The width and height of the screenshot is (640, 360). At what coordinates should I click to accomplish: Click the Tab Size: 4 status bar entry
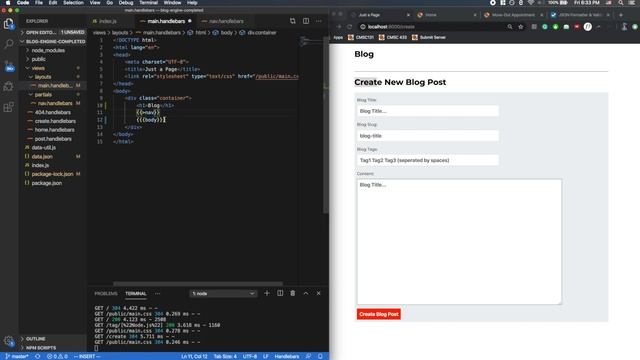click(225, 356)
